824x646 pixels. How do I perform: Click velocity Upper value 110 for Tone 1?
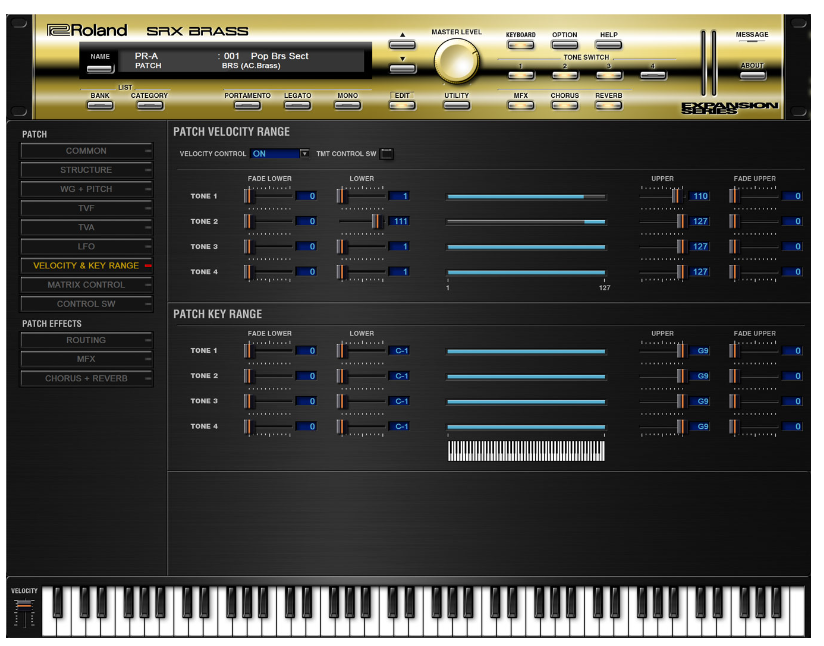[699, 196]
